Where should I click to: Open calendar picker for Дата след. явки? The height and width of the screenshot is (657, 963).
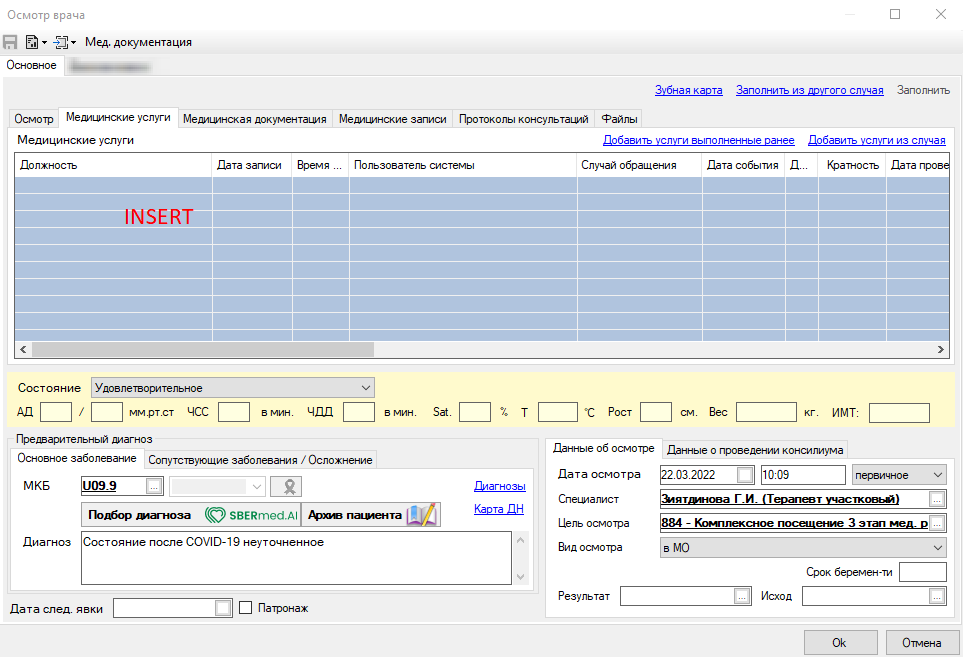(x=223, y=608)
